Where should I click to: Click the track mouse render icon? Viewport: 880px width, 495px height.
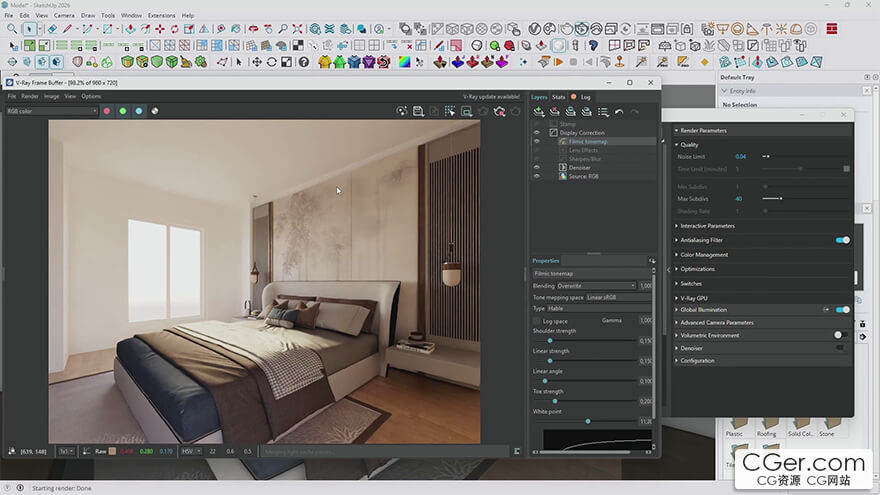(x=450, y=111)
